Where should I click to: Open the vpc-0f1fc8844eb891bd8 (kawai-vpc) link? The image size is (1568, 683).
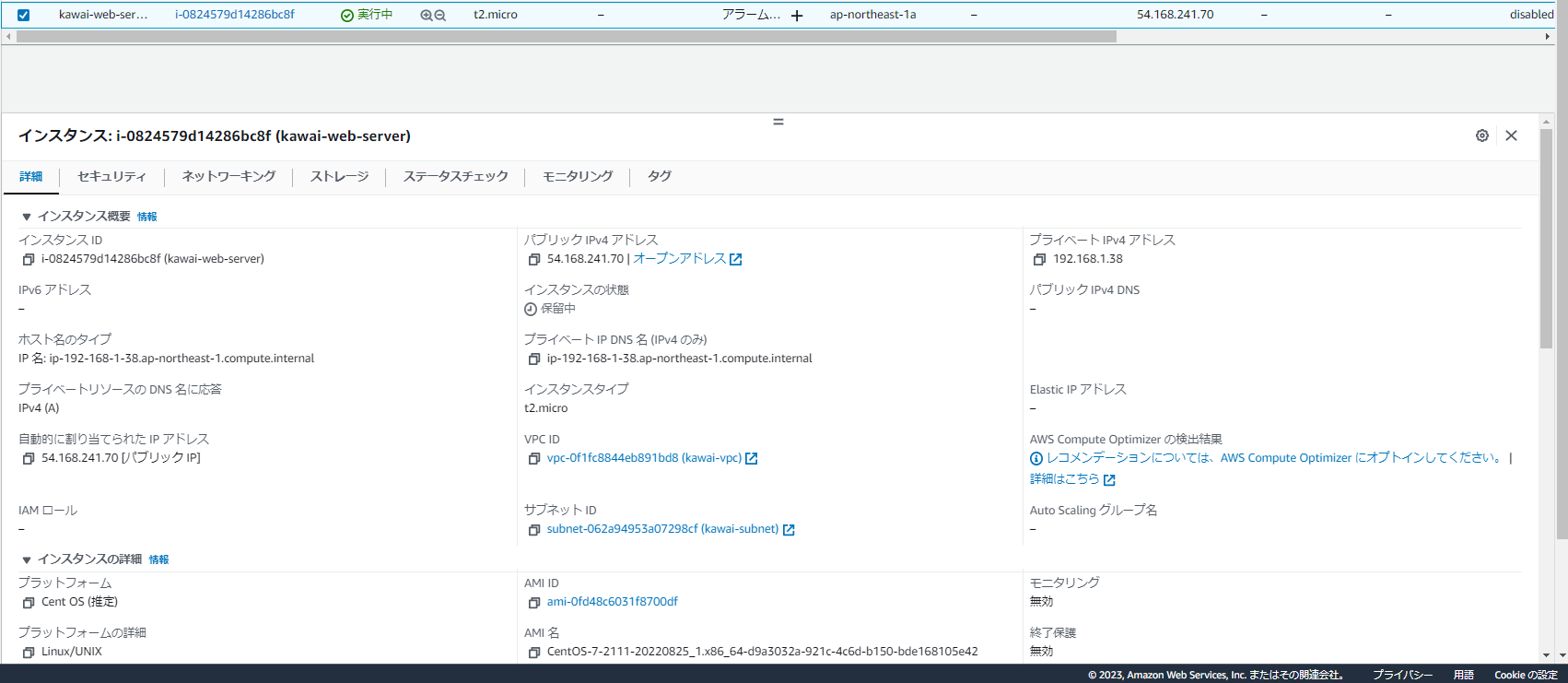[644, 458]
